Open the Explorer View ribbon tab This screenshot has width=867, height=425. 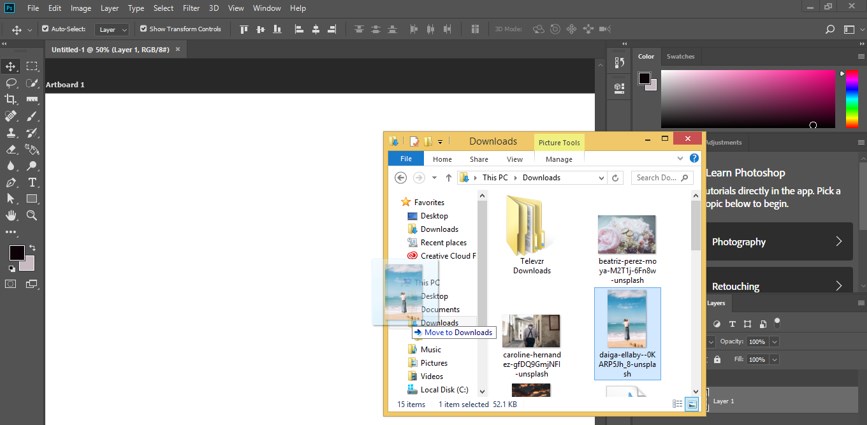(514, 159)
